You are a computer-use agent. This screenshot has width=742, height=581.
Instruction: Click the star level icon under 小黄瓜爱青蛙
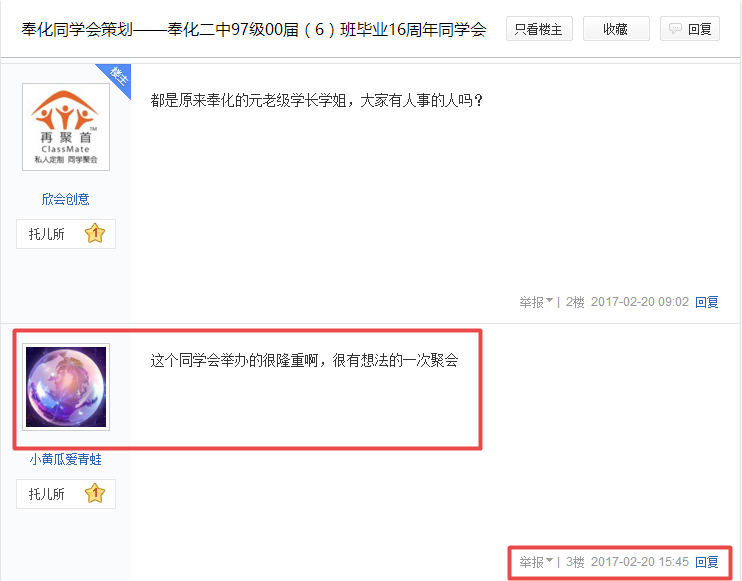[95, 493]
